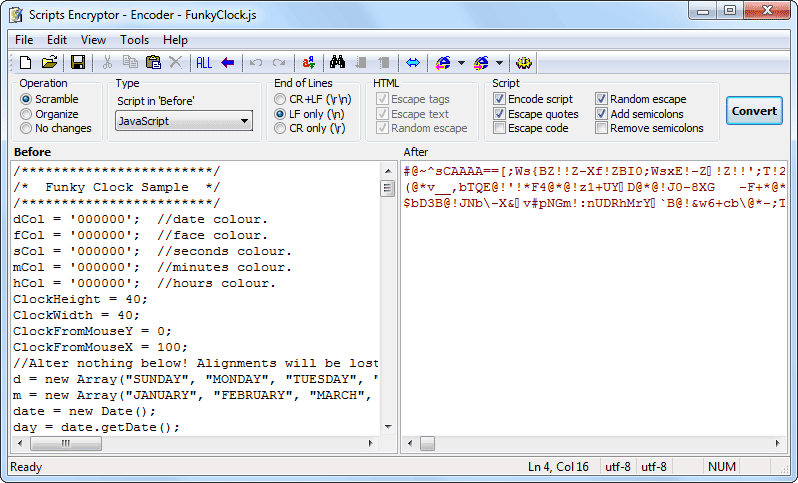Choose CR+LF end of lines option
This screenshot has width=798, height=483.
coord(281,100)
